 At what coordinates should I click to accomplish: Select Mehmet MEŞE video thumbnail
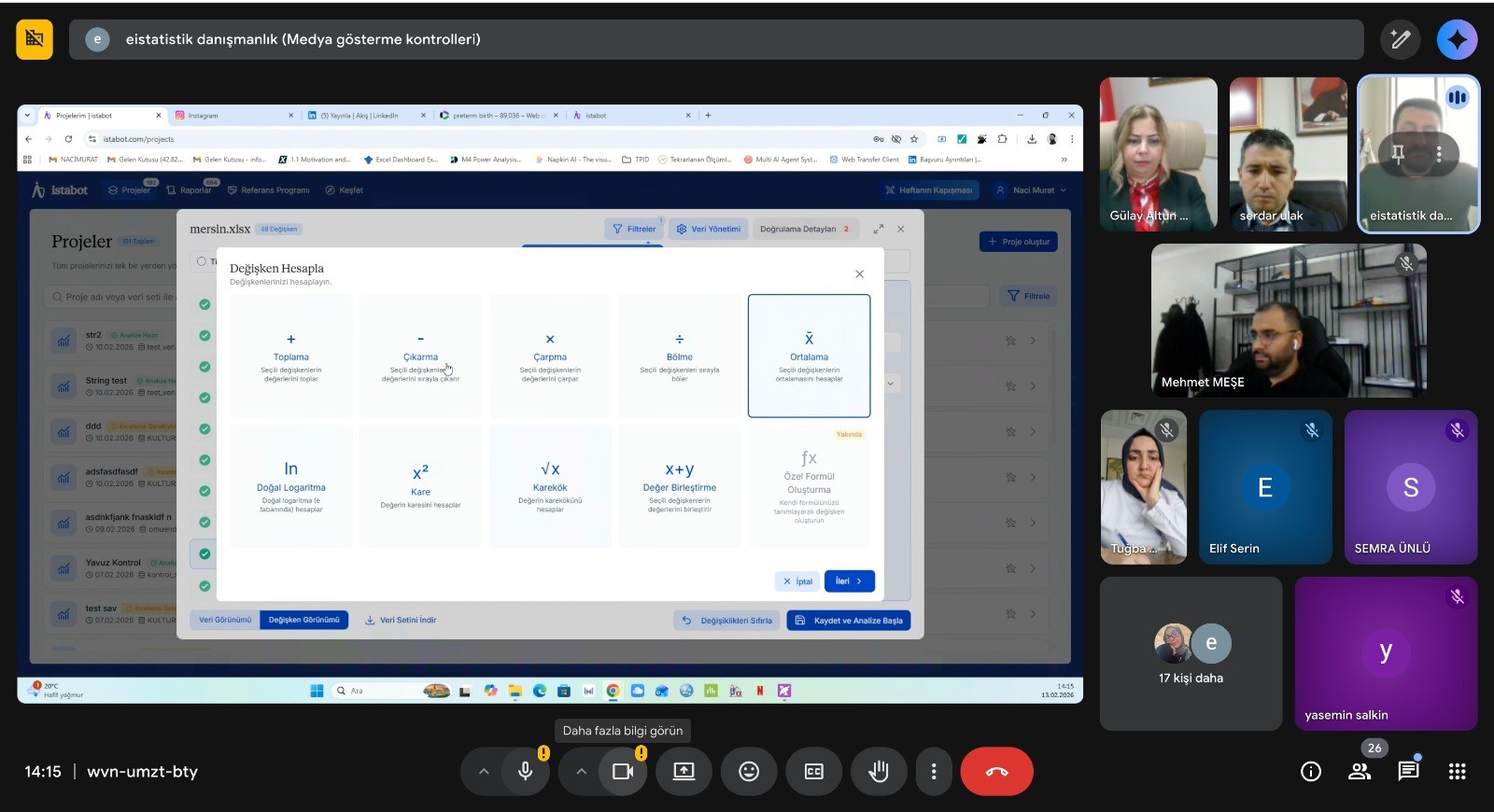tap(1289, 320)
